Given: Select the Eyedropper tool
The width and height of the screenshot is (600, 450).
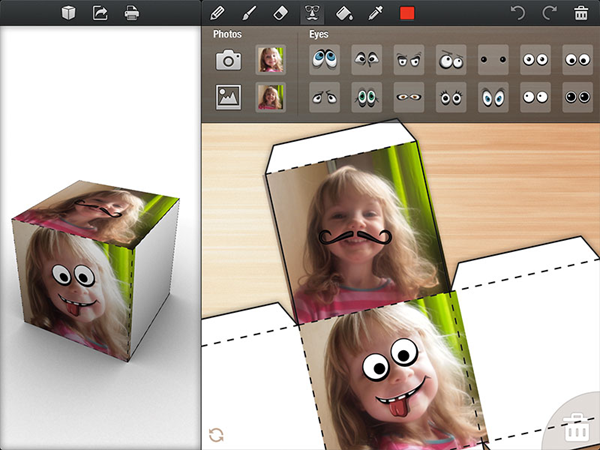Looking at the screenshot, I should click(375, 13).
